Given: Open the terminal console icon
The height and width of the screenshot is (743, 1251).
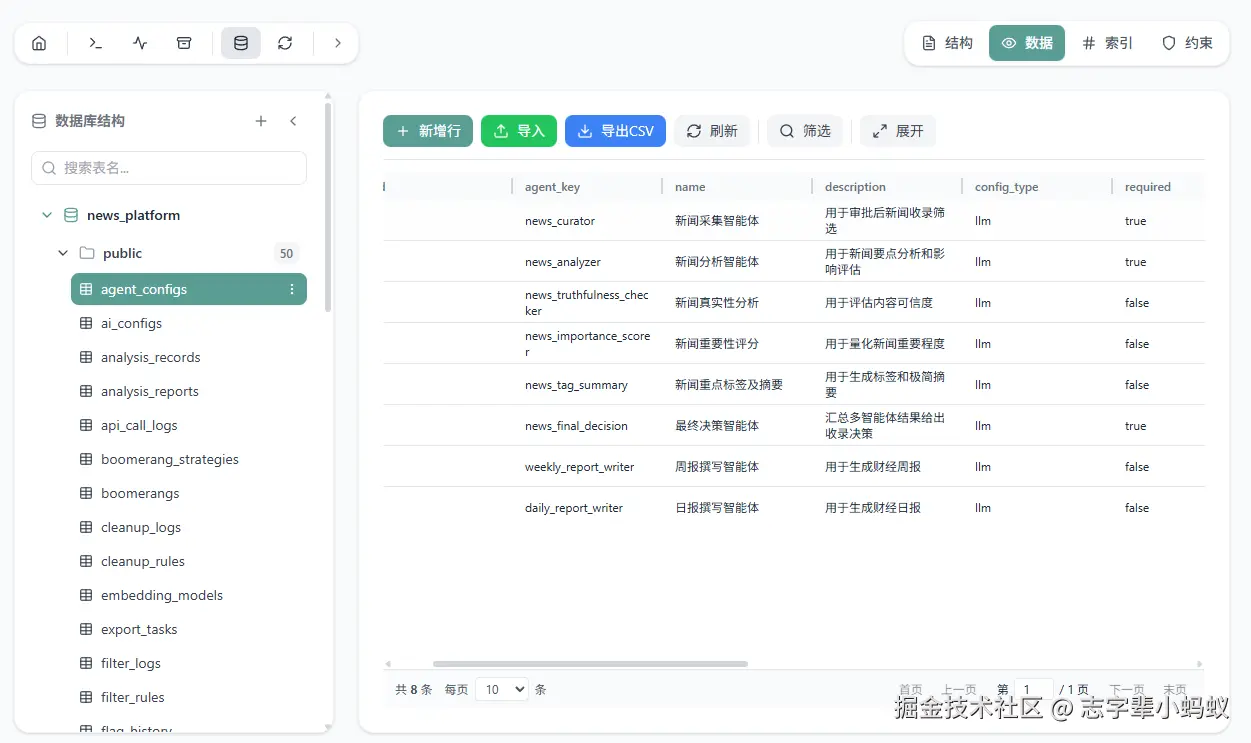Looking at the screenshot, I should 96,43.
